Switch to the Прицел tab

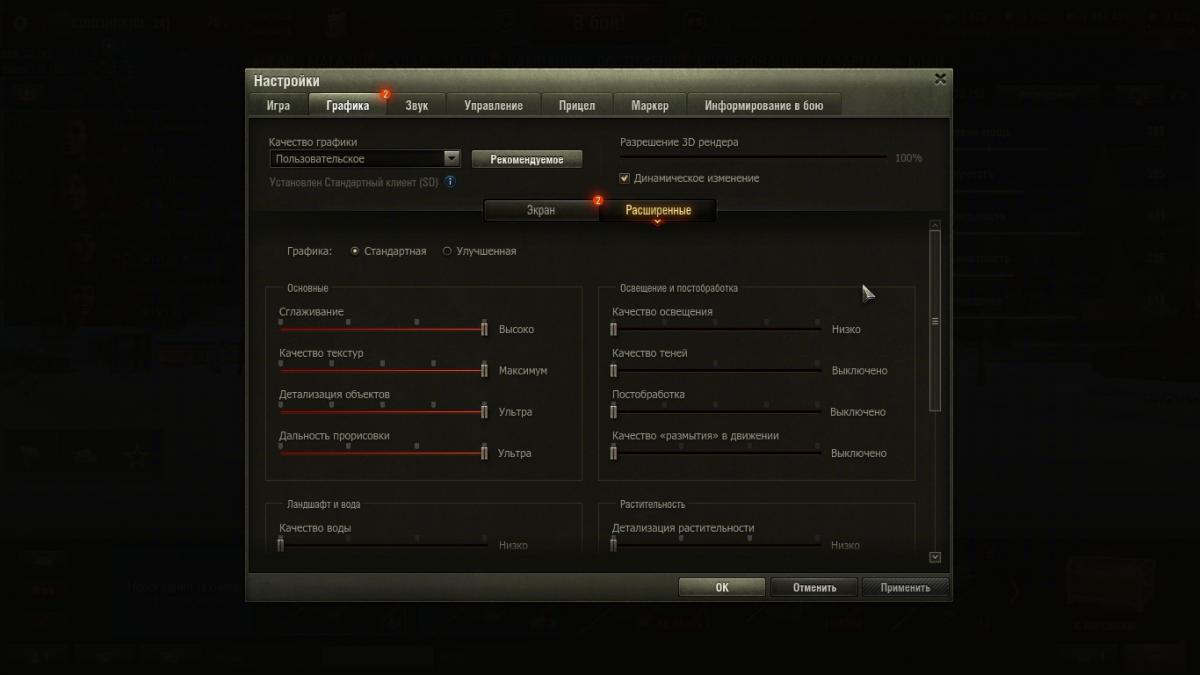[x=577, y=105]
